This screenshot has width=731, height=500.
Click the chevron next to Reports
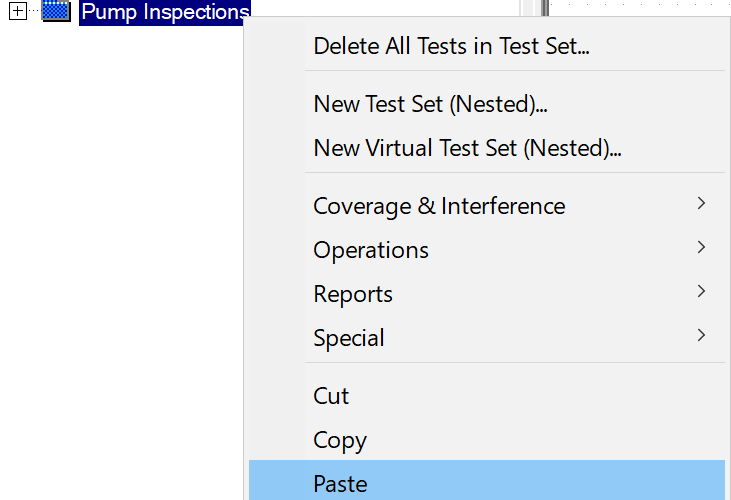pyautogui.click(x=701, y=291)
